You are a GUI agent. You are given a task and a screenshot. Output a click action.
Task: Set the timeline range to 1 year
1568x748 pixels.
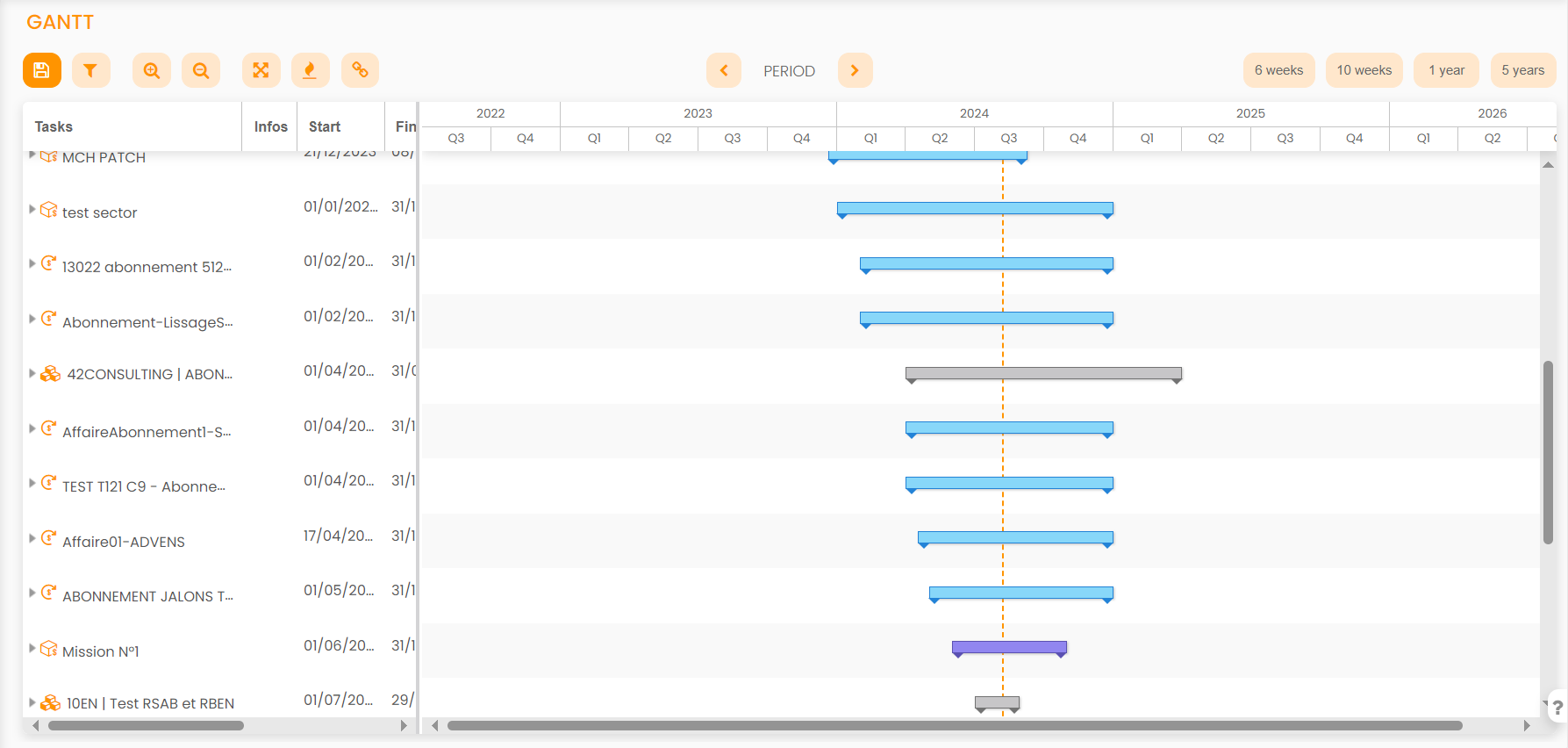click(x=1446, y=70)
